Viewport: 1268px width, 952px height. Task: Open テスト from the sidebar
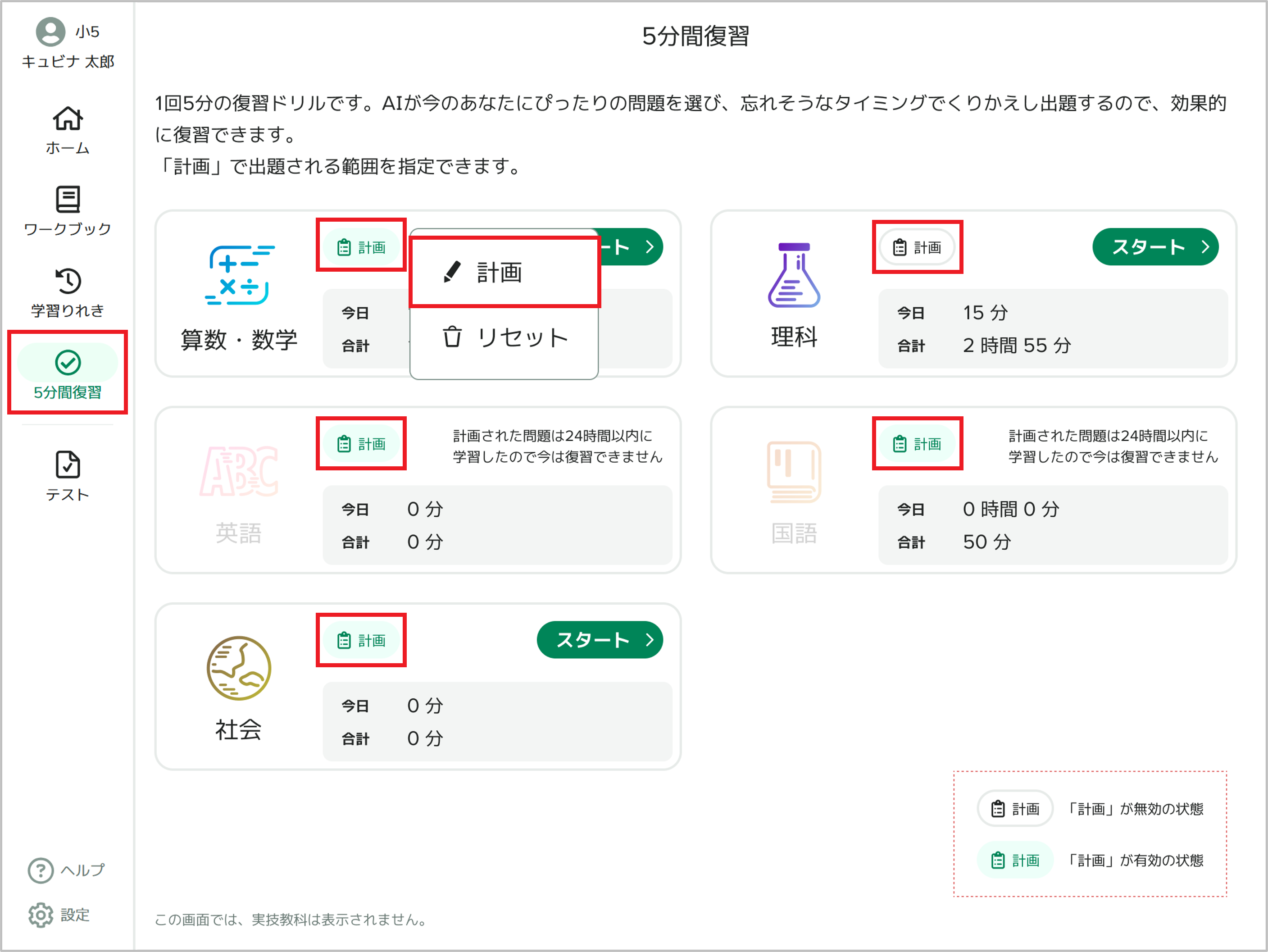[x=68, y=476]
